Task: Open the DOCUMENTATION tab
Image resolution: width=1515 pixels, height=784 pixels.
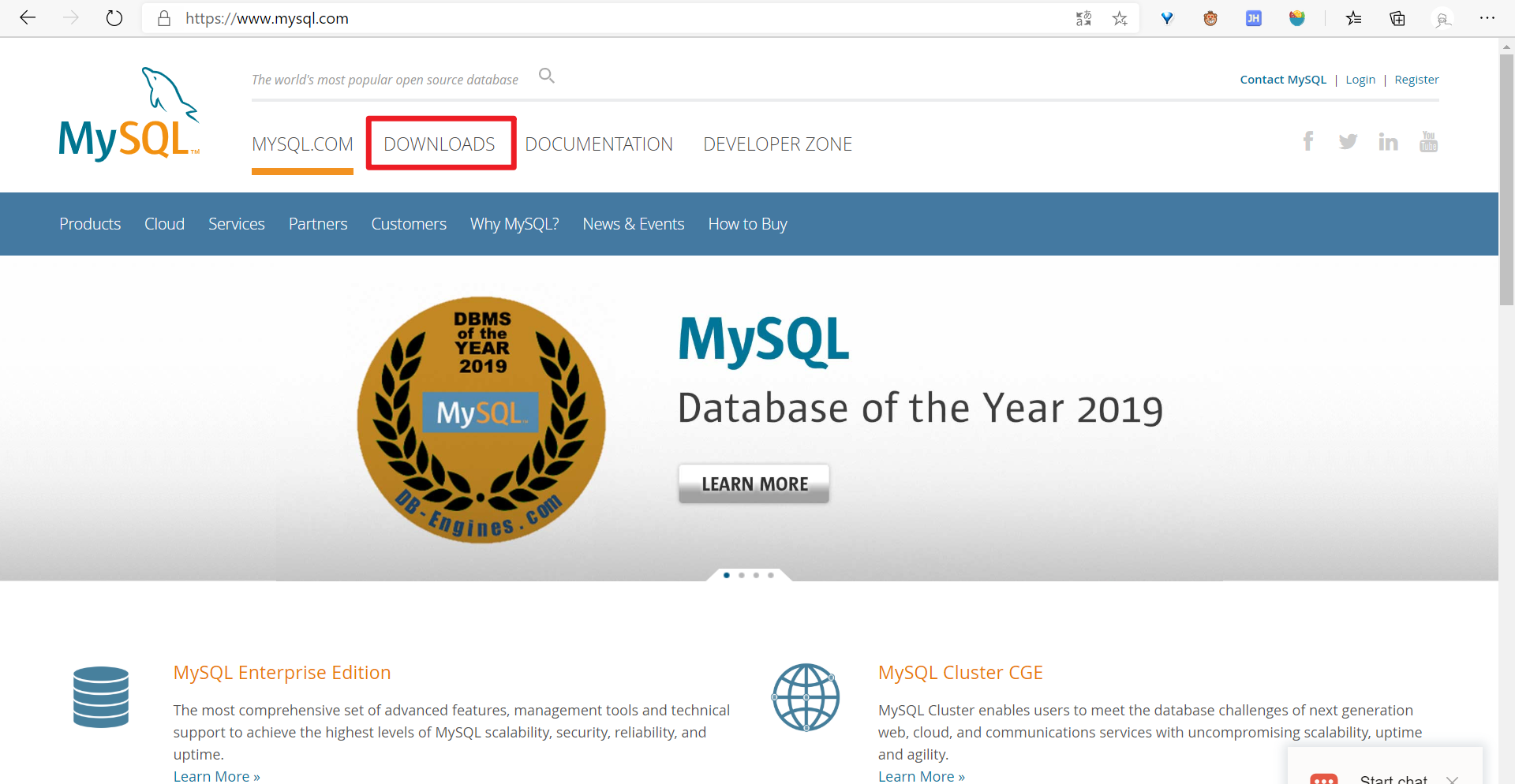Action: (x=599, y=144)
